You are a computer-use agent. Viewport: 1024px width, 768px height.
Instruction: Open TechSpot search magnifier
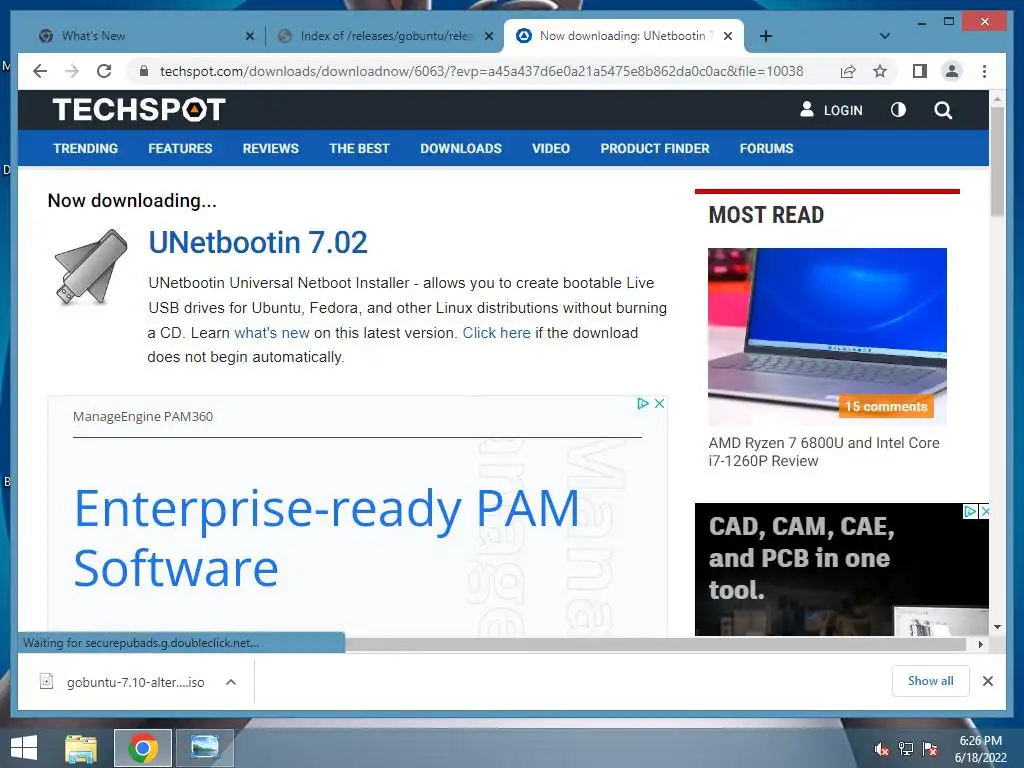click(x=943, y=110)
